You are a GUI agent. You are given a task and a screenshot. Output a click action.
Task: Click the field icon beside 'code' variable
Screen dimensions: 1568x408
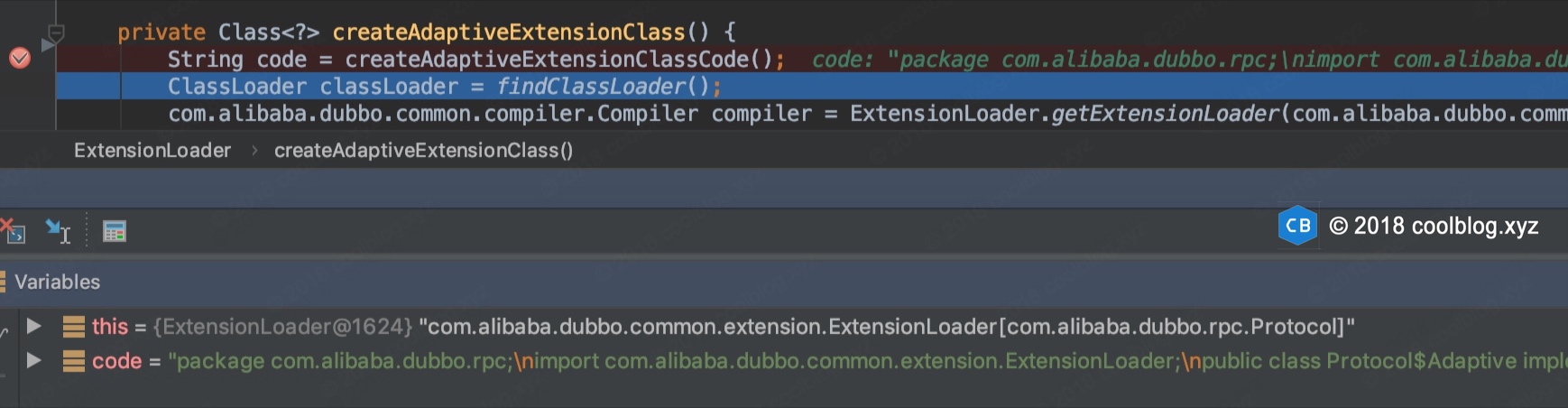74,361
